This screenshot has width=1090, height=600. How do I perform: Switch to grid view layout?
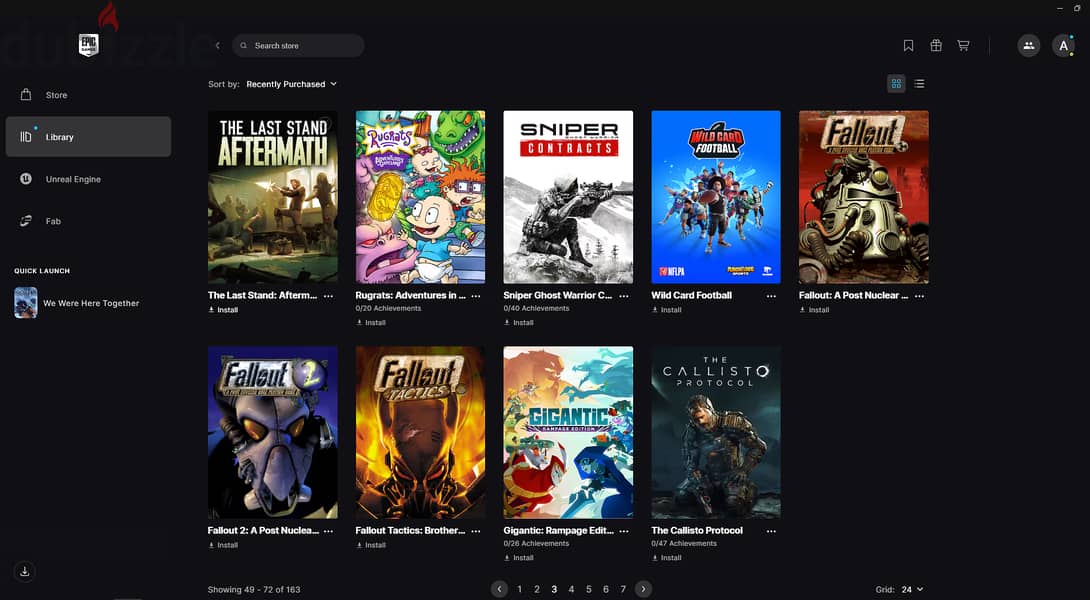(896, 83)
